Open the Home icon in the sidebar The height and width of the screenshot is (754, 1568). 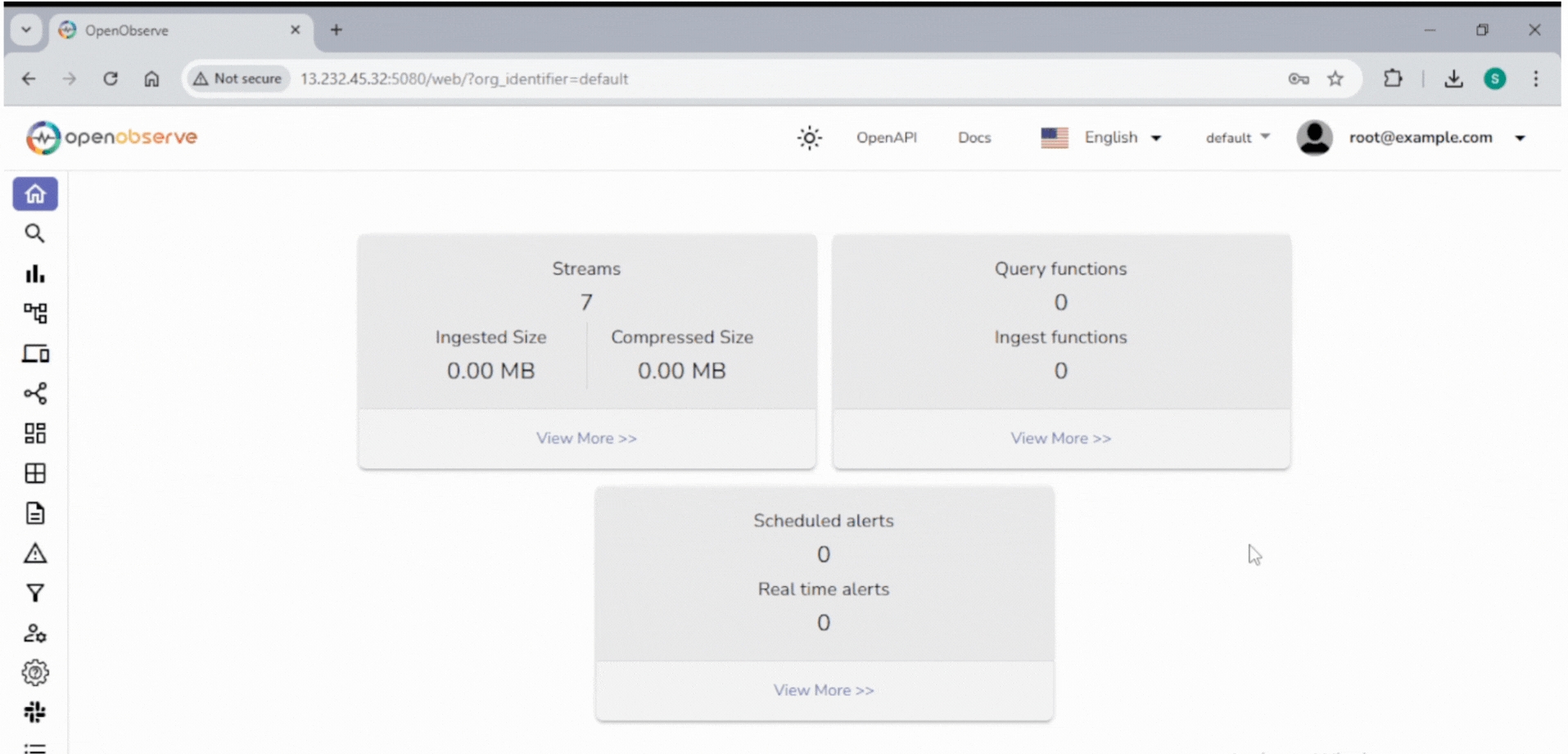point(35,194)
